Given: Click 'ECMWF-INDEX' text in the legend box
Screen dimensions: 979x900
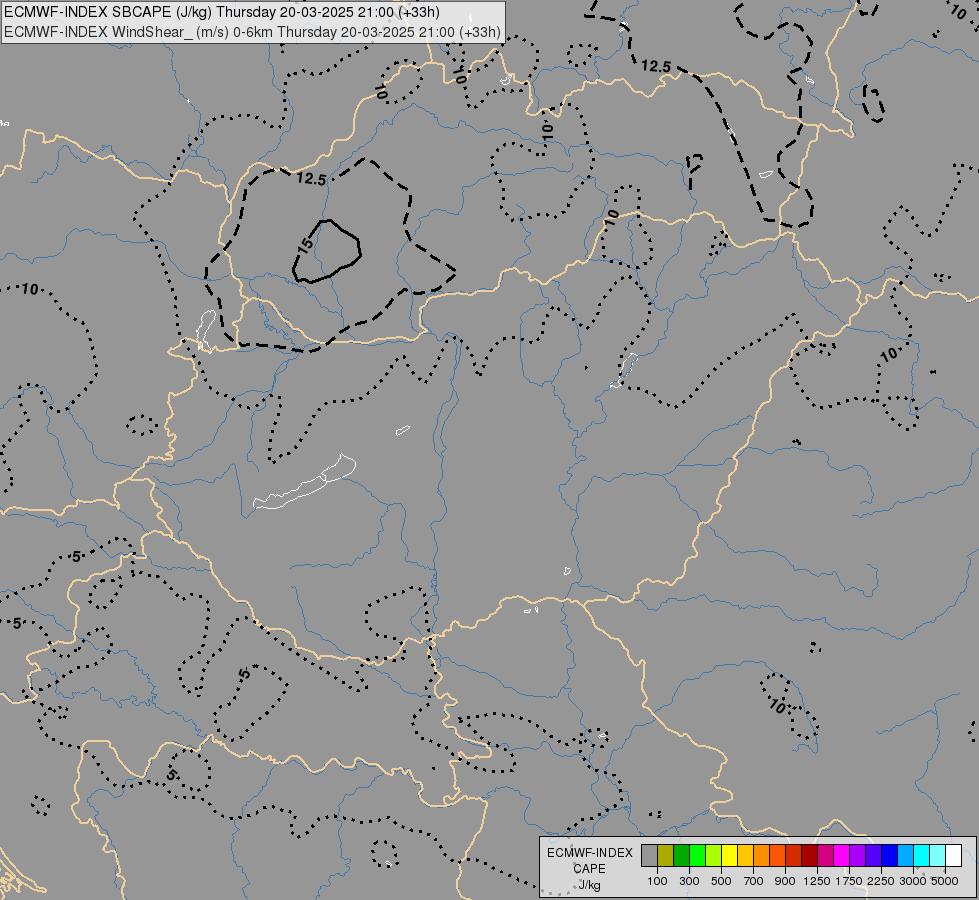Looking at the screenshot, I should pyautogui.click(x=589, y=853).
